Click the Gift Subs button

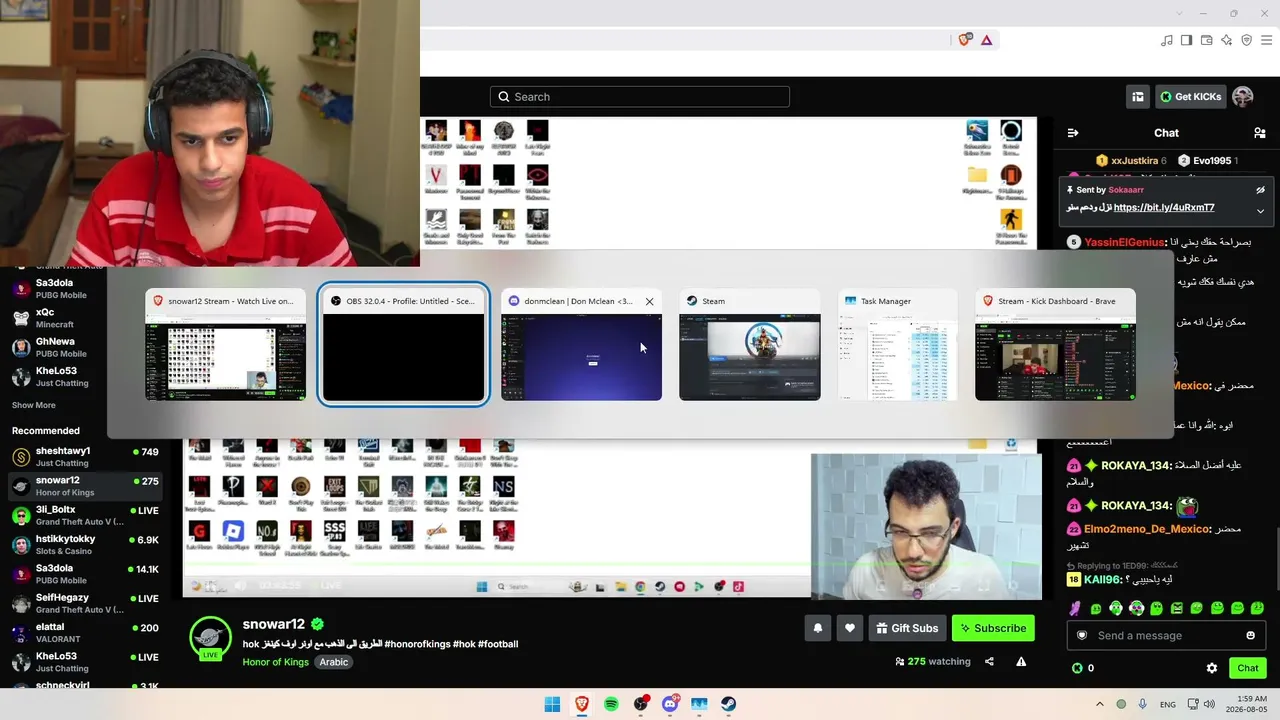point(907,628)
